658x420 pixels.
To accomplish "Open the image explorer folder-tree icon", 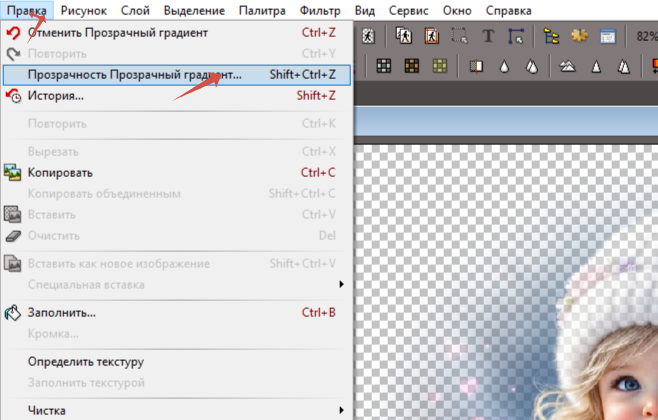I will [551, 36].
